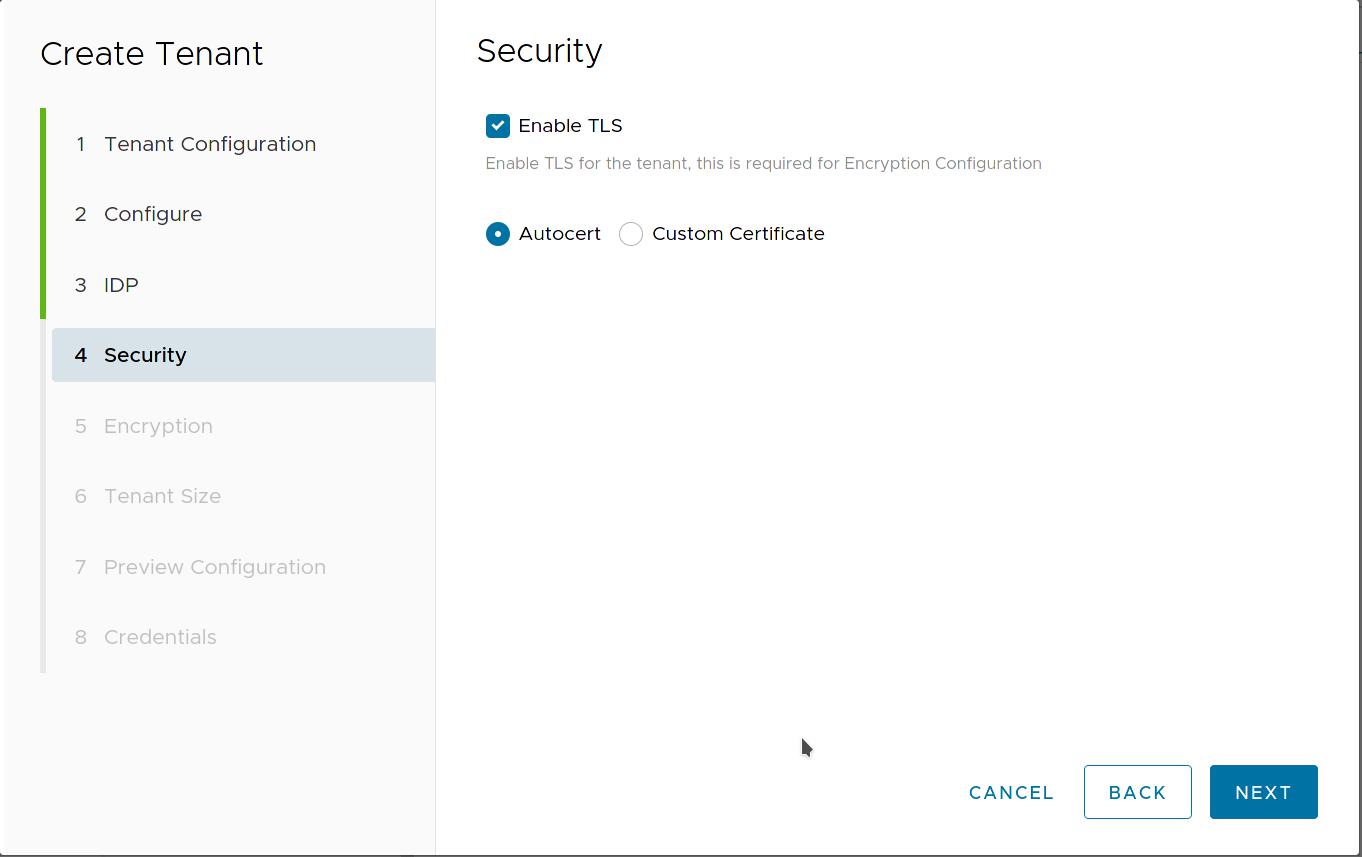Click the checkmark inside Enable TLS box
This screenshot has width=1362, height=857.
coord(497,125)
